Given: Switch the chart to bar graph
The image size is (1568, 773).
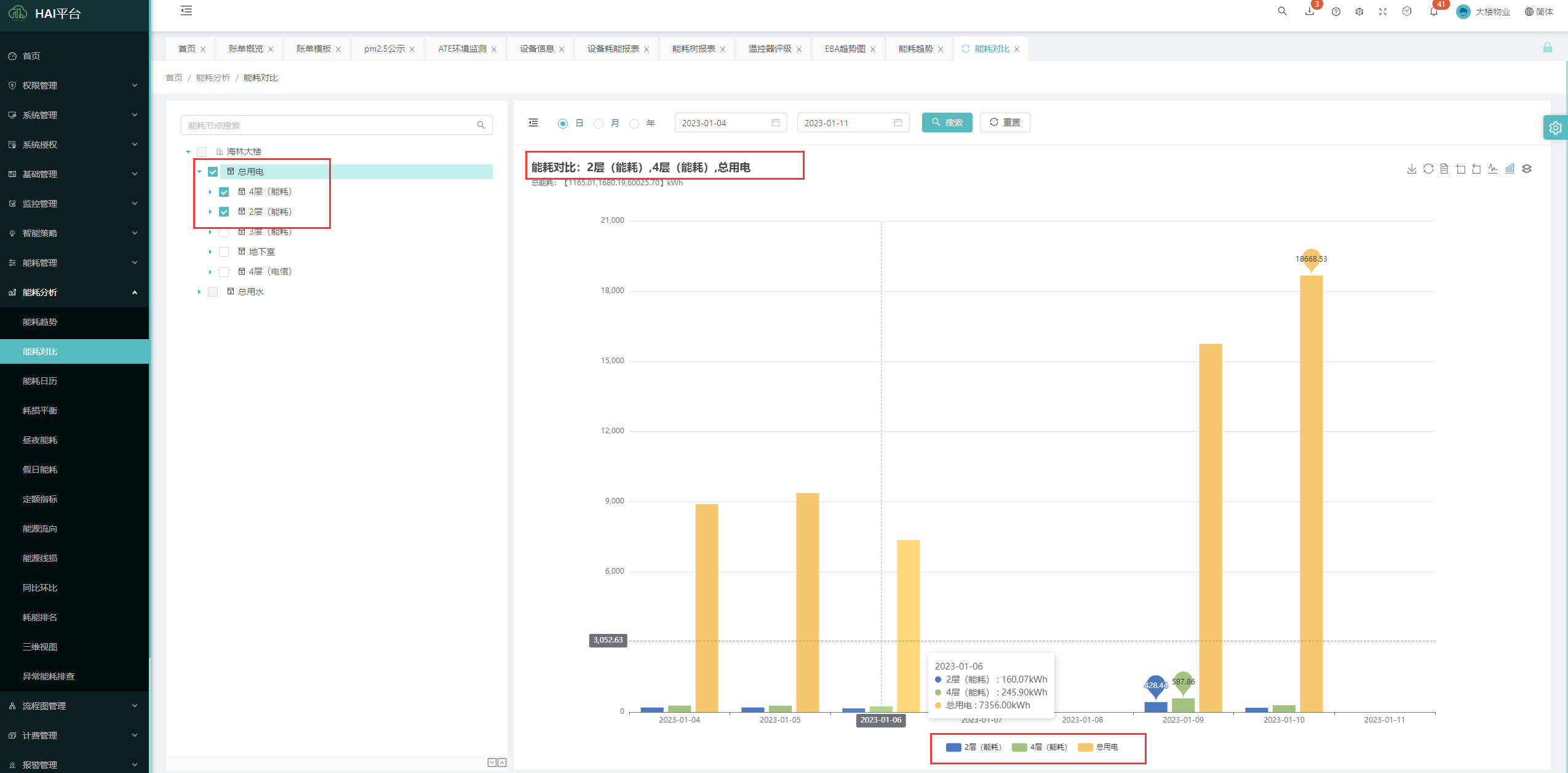Looking at the screenshot, I should click(1510, 169).
